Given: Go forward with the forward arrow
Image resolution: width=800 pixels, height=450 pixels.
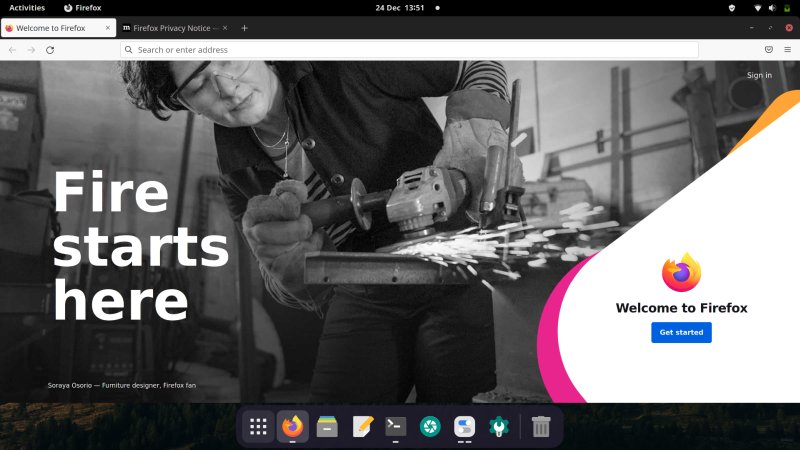Looking at the screenshot, I should [31, 50].
